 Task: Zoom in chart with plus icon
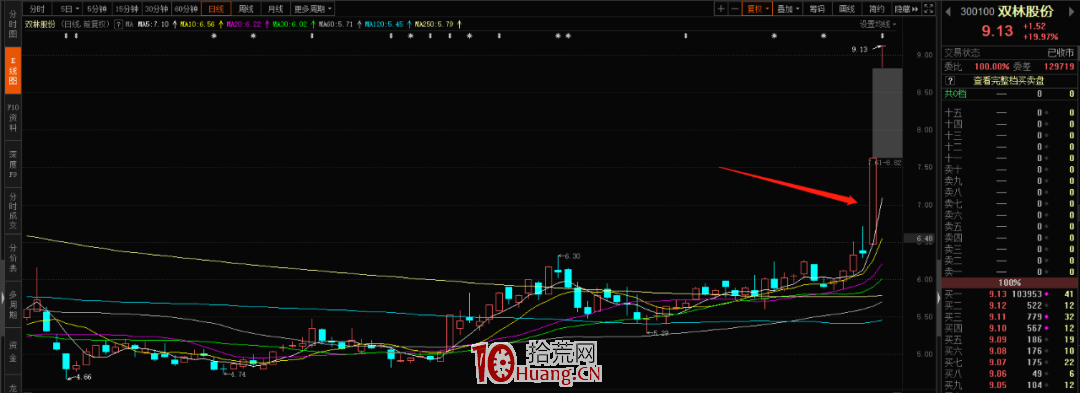(720, 9)
